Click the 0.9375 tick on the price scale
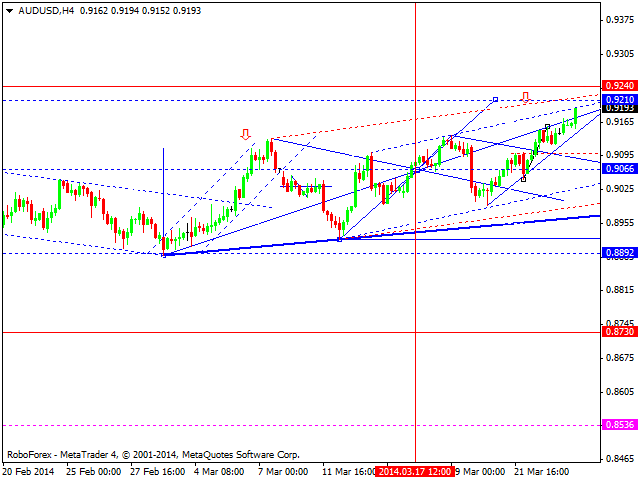 pyautogui.click(x=619, y=19)
